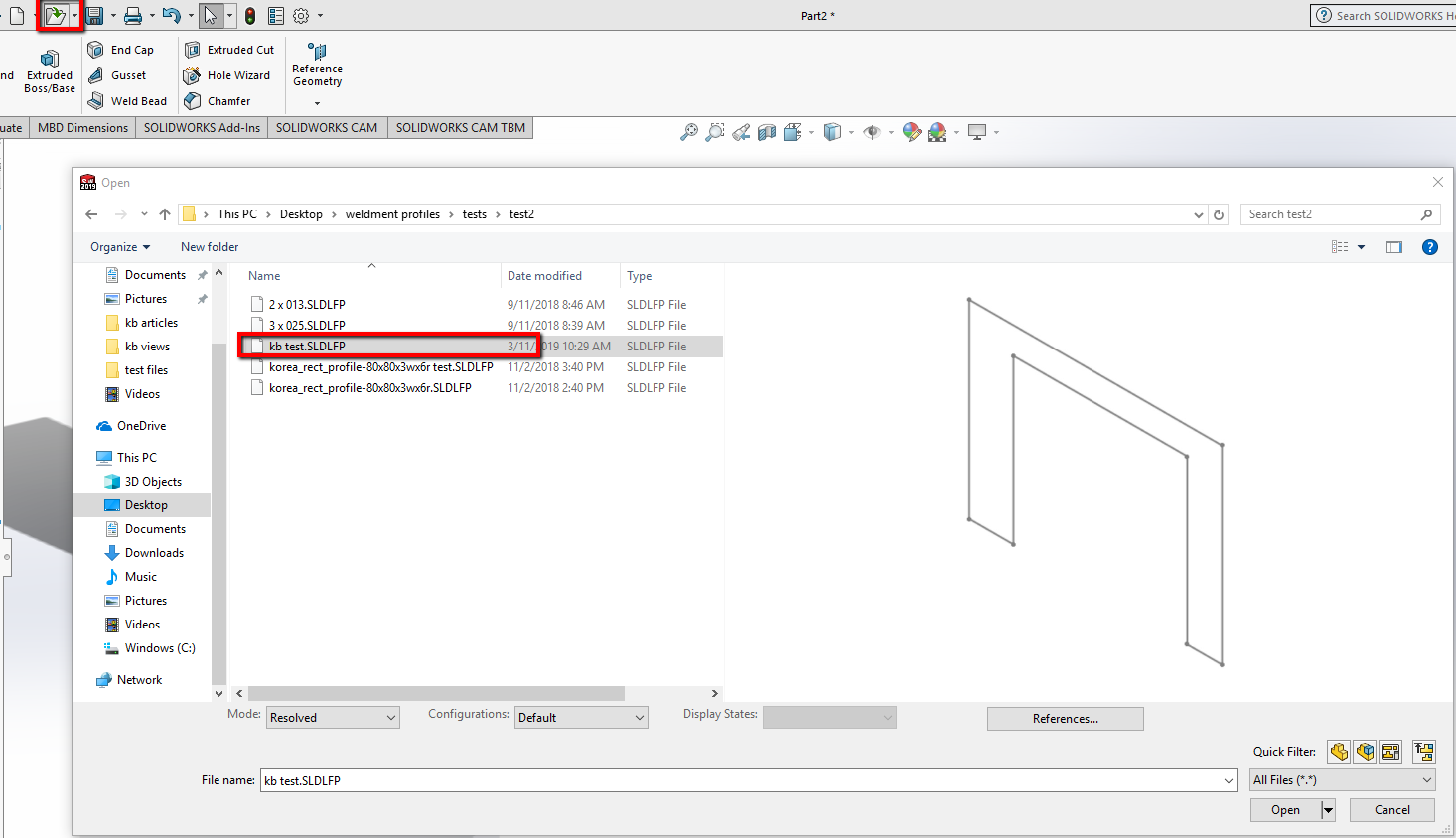The width and height of the screenshot is (1456, 838).
Task: Click the Search test2 field
Action: coord(1341,214)
